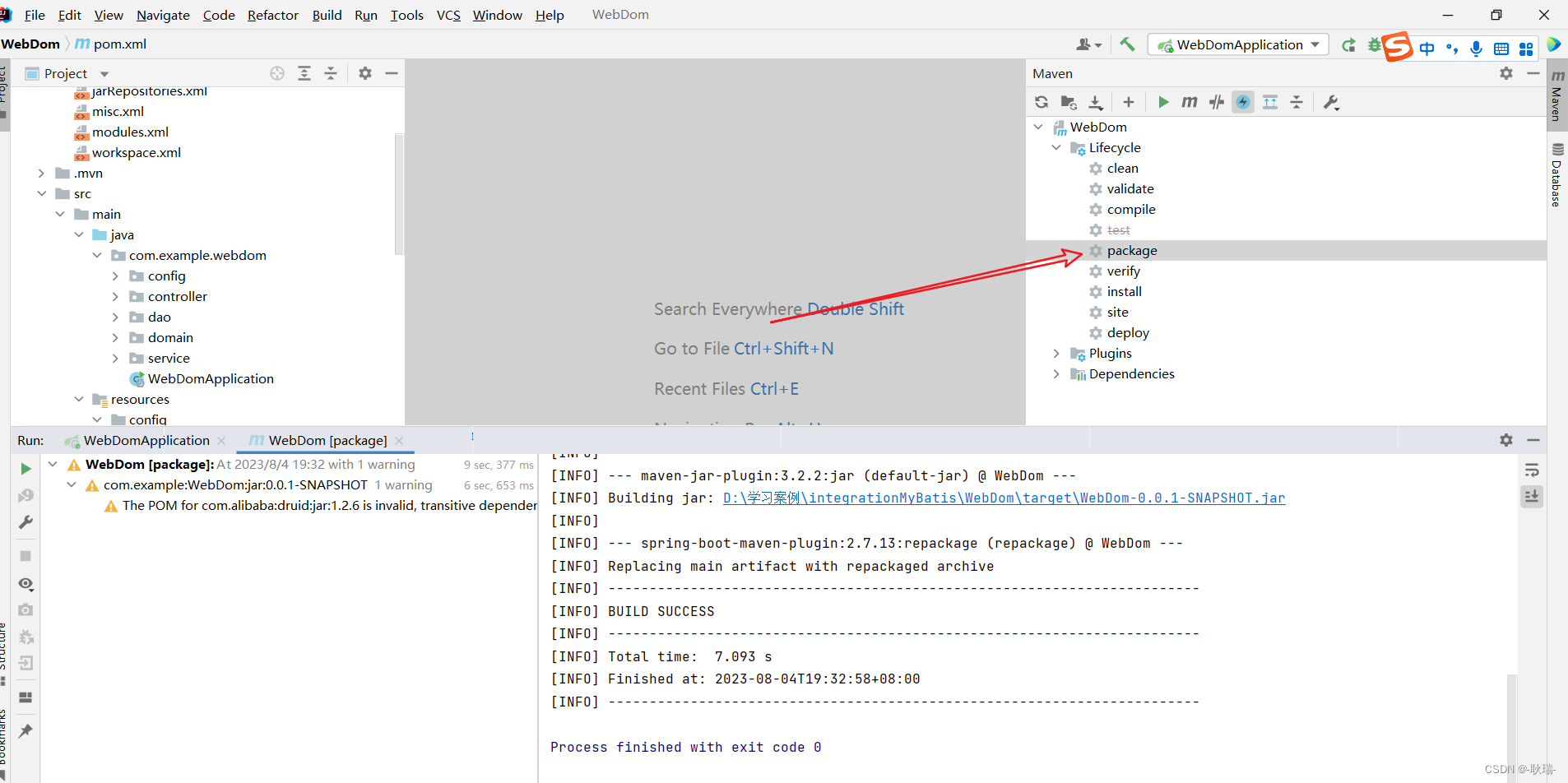Rerun the WebDom package build

(26, 468)
